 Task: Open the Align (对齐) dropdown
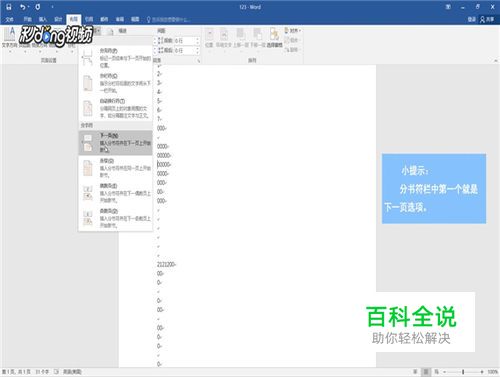(x=293, y=31)
